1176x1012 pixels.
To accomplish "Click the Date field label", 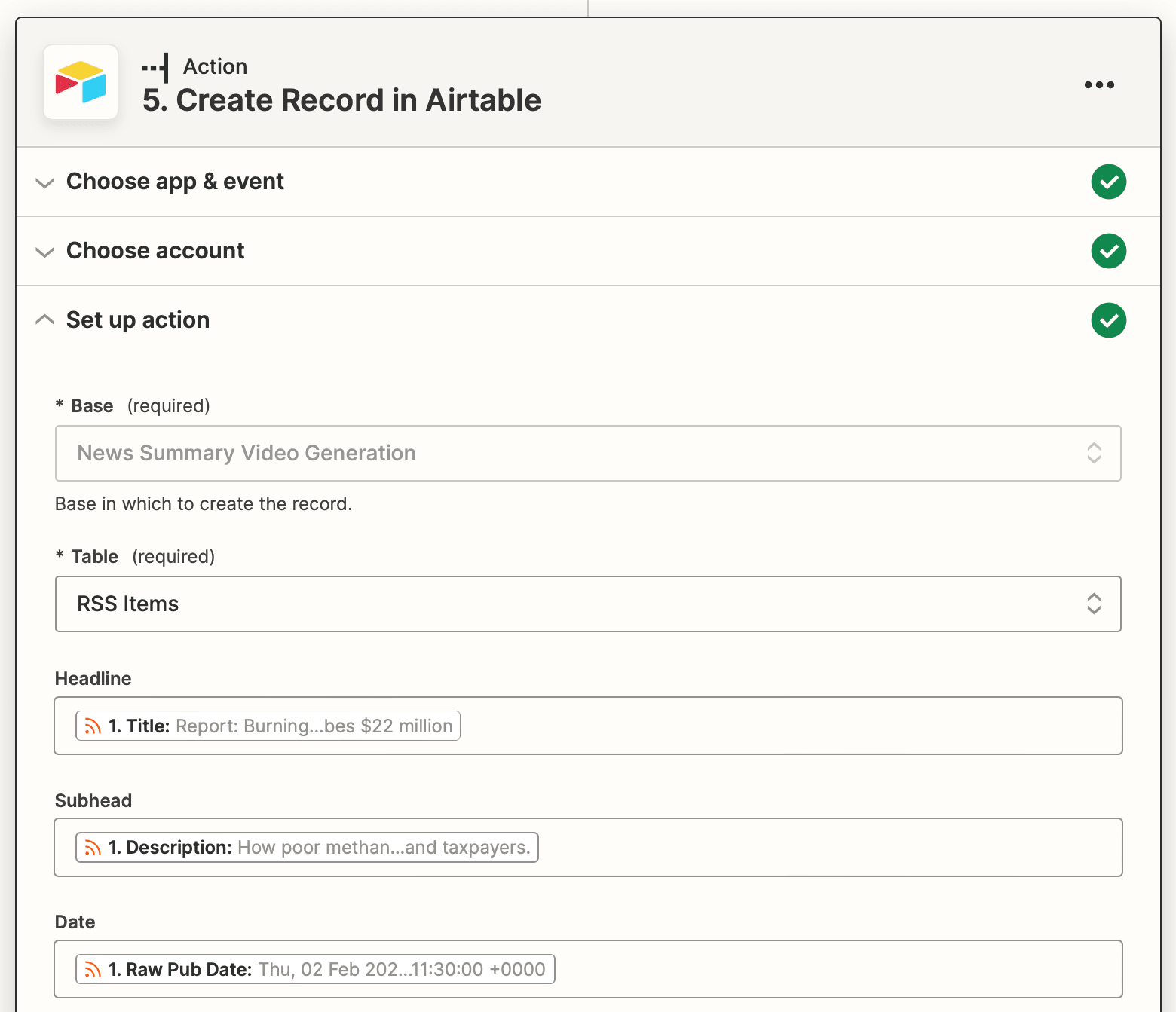I will 75,922.
